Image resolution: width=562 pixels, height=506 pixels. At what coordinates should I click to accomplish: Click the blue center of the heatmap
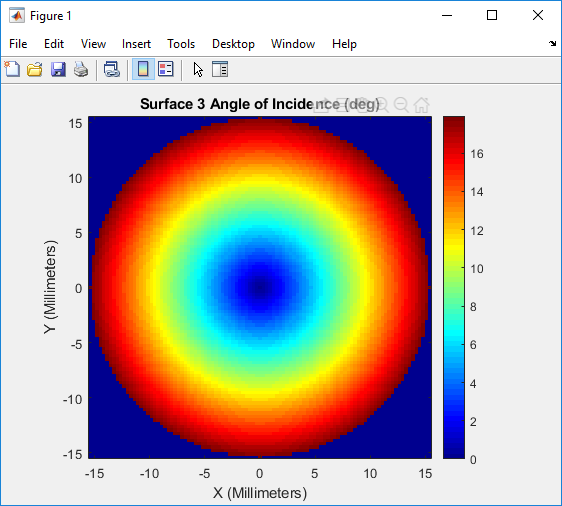(x=260, y=287)
